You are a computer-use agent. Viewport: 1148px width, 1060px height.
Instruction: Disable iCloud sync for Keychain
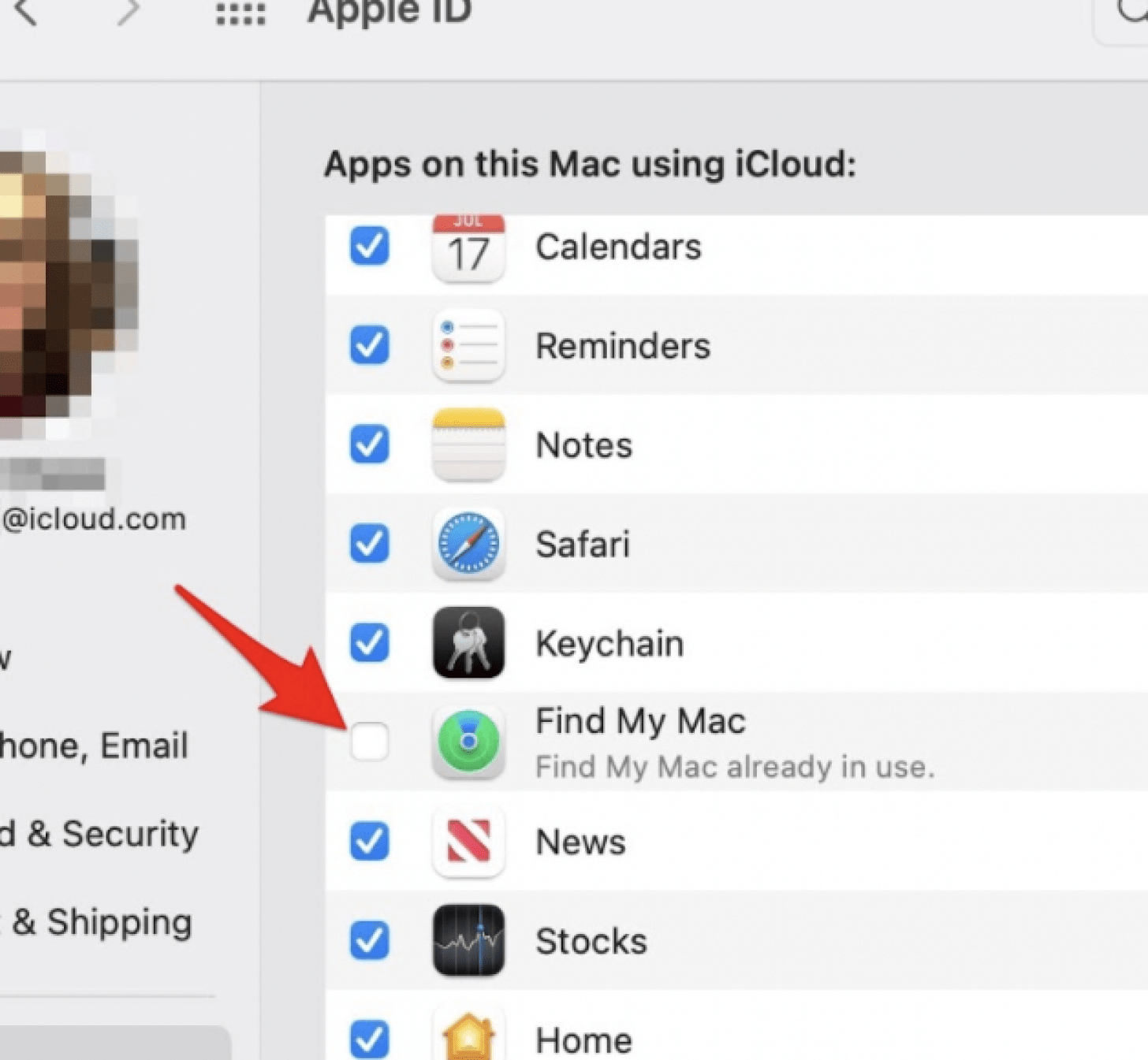(x=369, y=643)
